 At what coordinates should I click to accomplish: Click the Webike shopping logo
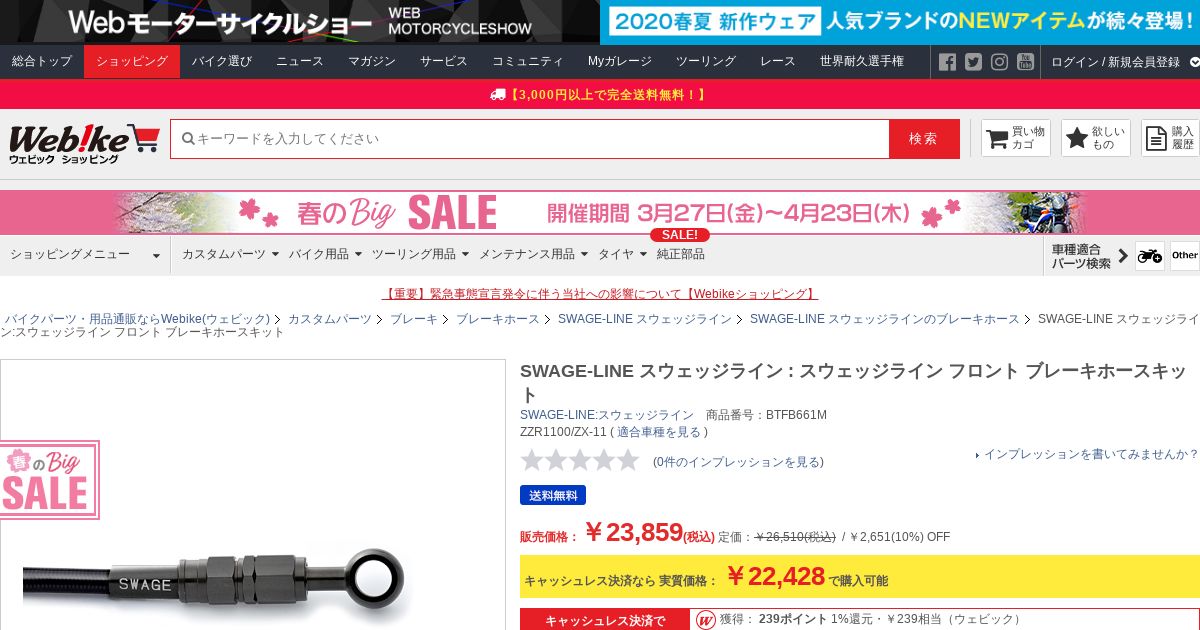pos(84,141)
